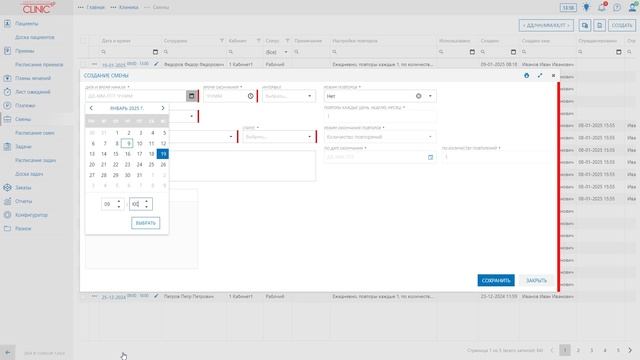Viewport: 640px width, 360px height.
Task: Click the Смены briefcase icon
Action: pos(7,119)
